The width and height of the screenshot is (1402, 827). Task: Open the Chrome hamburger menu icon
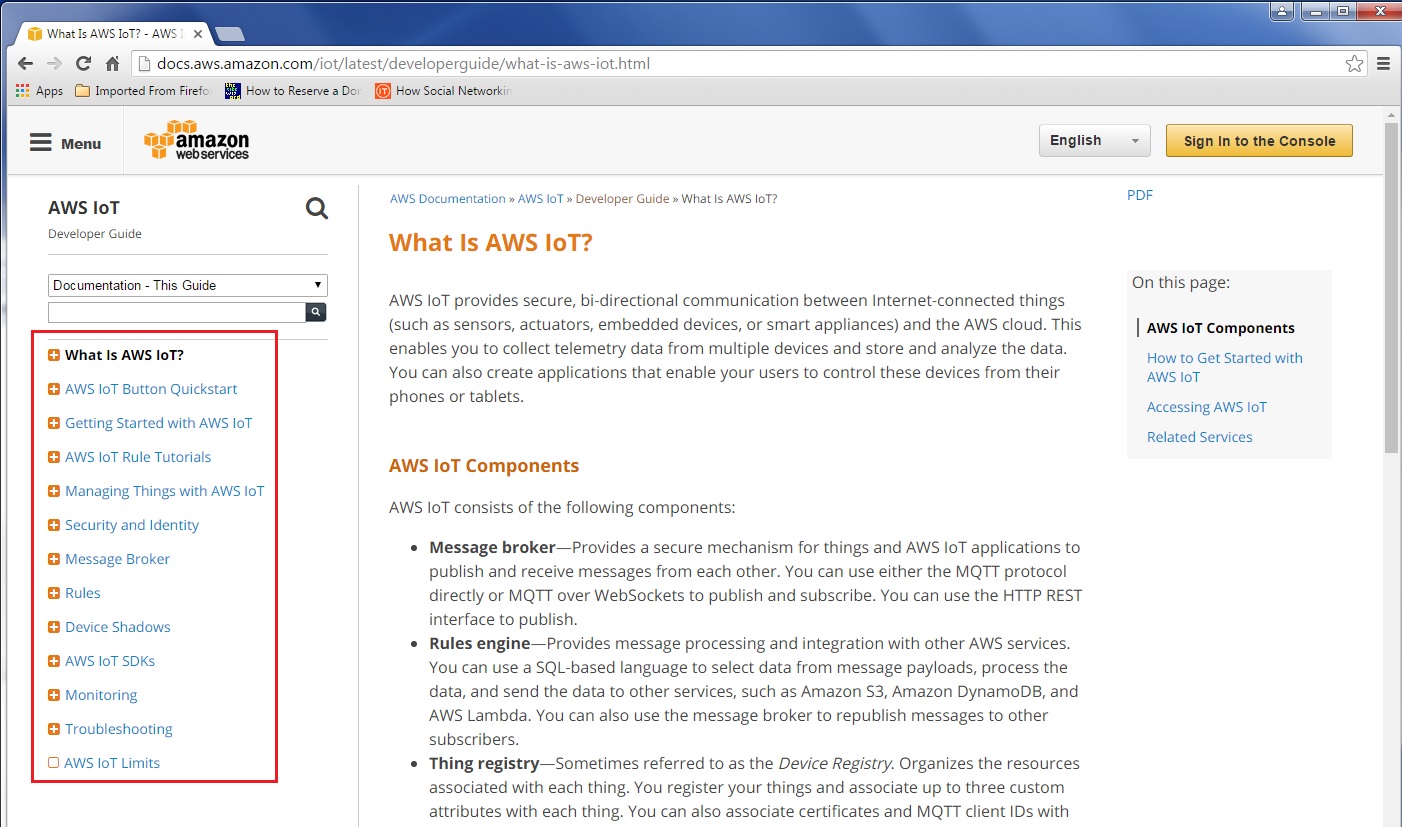[x=1384, y=64]
